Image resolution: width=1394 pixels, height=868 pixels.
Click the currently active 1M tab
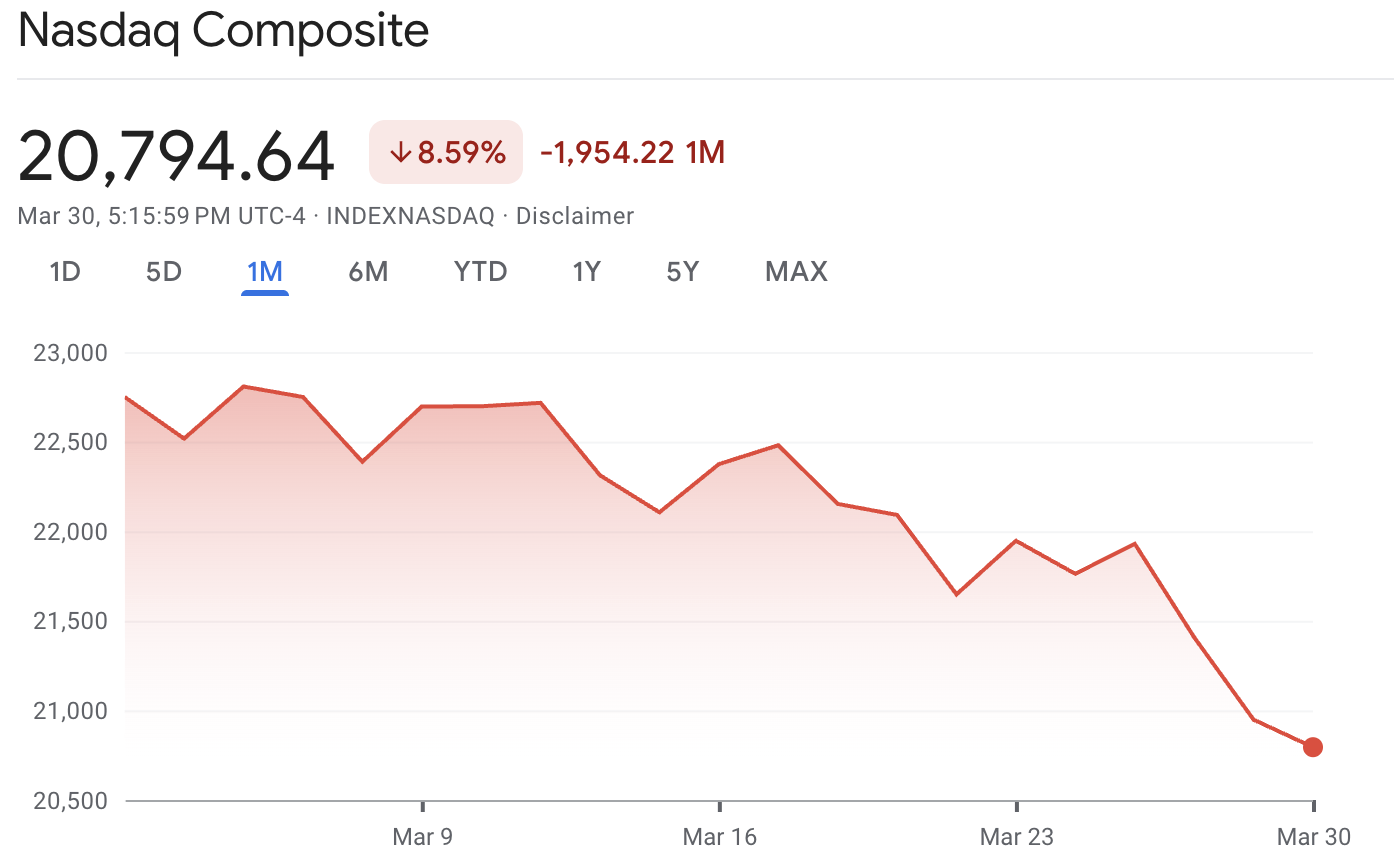[265, 271]
